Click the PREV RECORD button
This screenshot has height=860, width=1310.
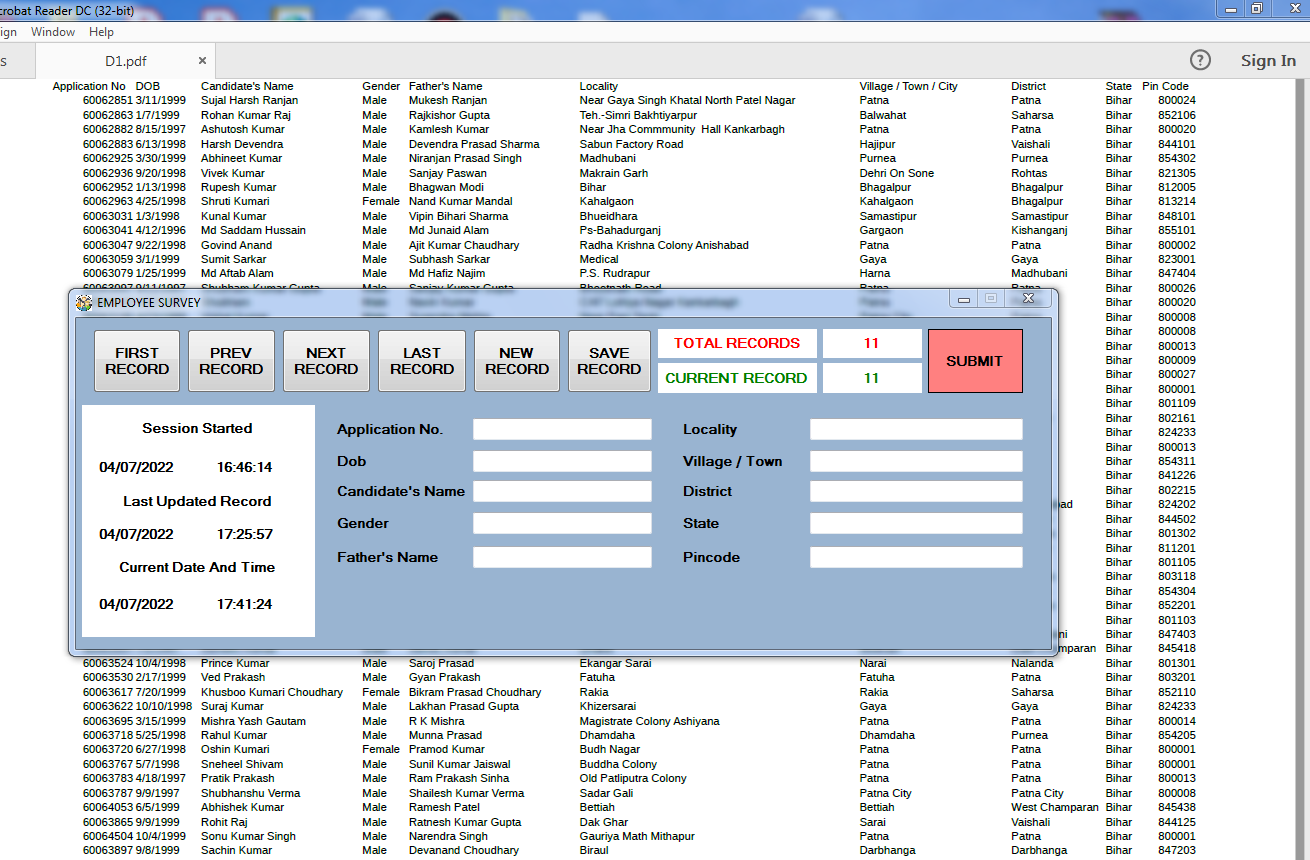click(x=231, y=361)
